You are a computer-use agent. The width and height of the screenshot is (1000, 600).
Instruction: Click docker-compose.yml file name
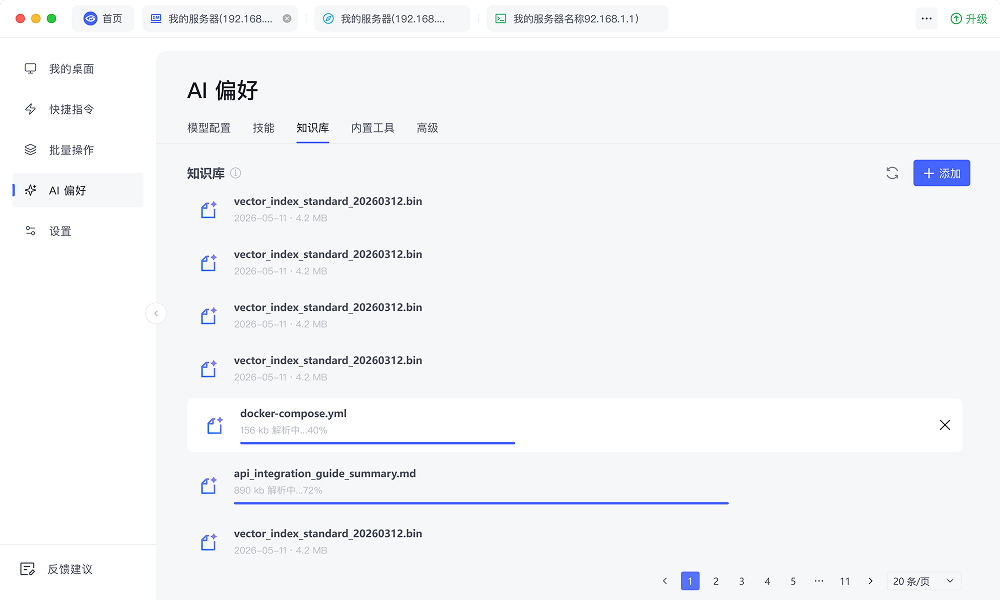point(293,413)
